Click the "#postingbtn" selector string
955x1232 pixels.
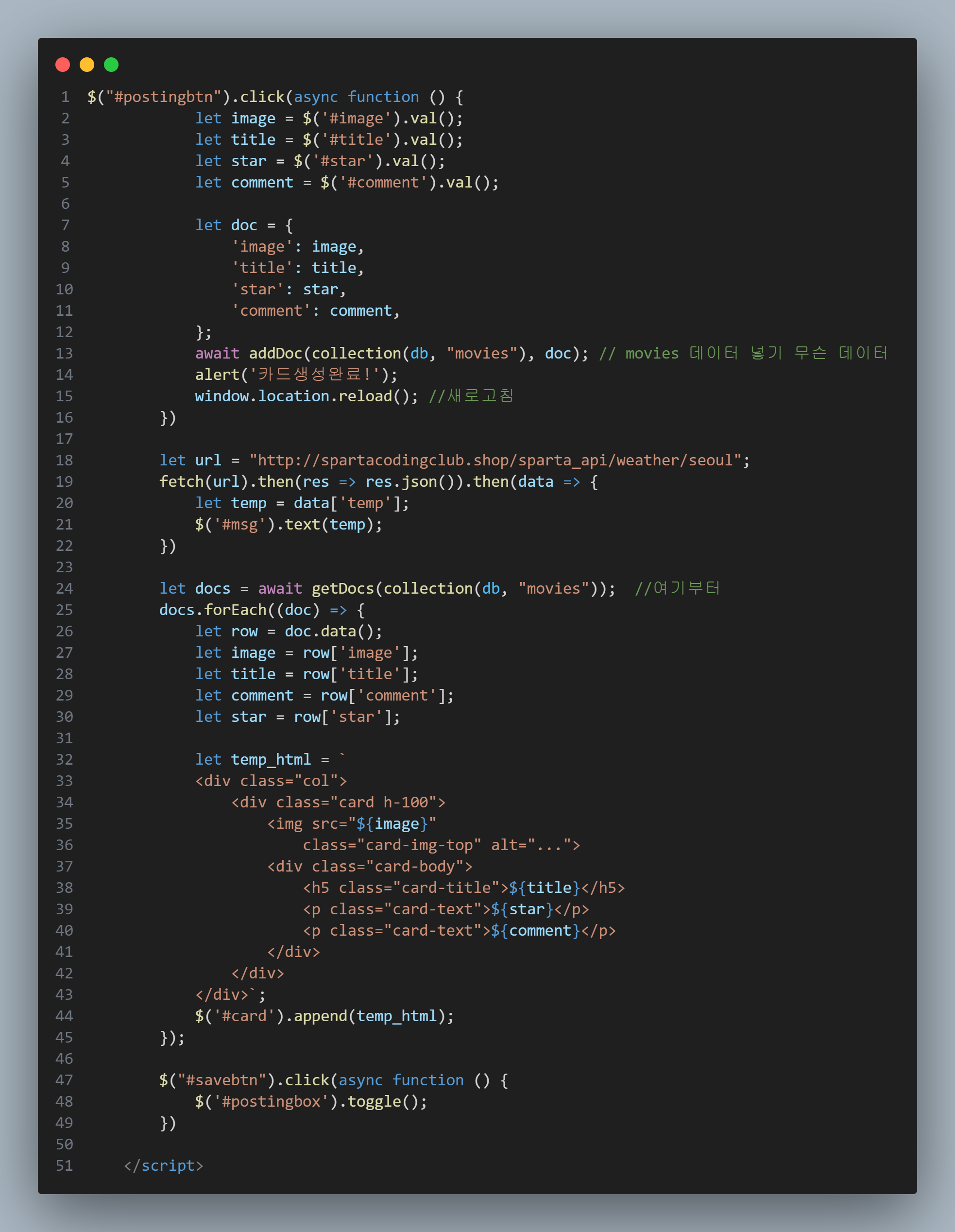[164, 97]
